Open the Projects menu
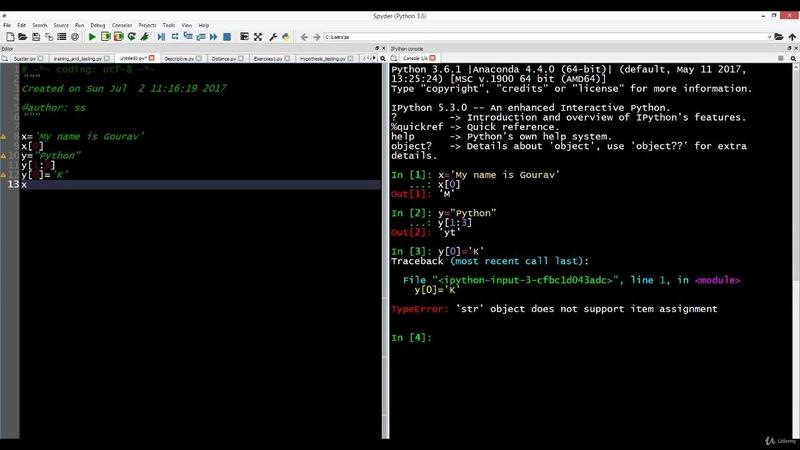Screen dimensions: 800x450 pyautogui.click(x=147, y=25)
